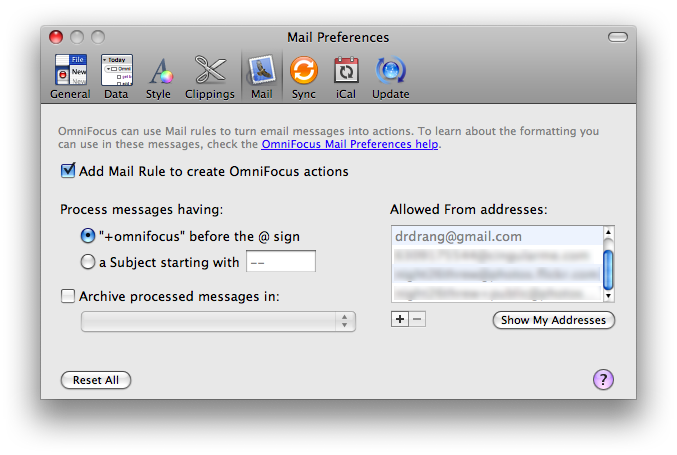The width and height of the screenshot is (677, 455).
Task: Open the archive mailbox popup menu
Action: pyautogui.click(x=218, y=321)
